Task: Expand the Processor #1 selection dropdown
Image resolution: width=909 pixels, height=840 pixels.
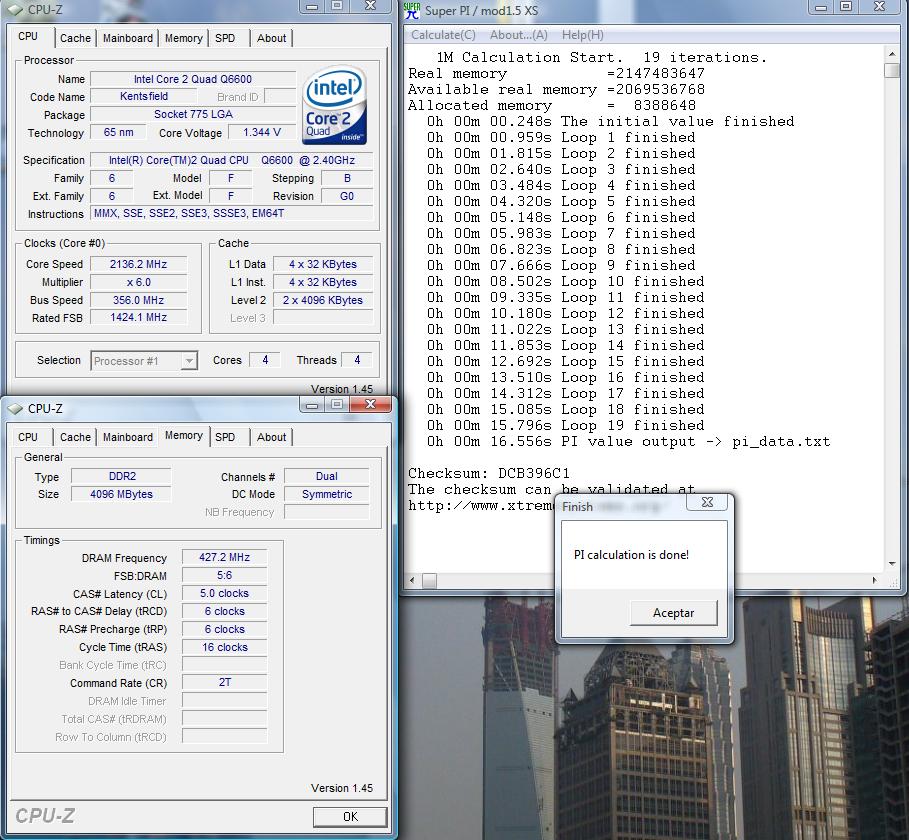Action: (x=188, y=361)
